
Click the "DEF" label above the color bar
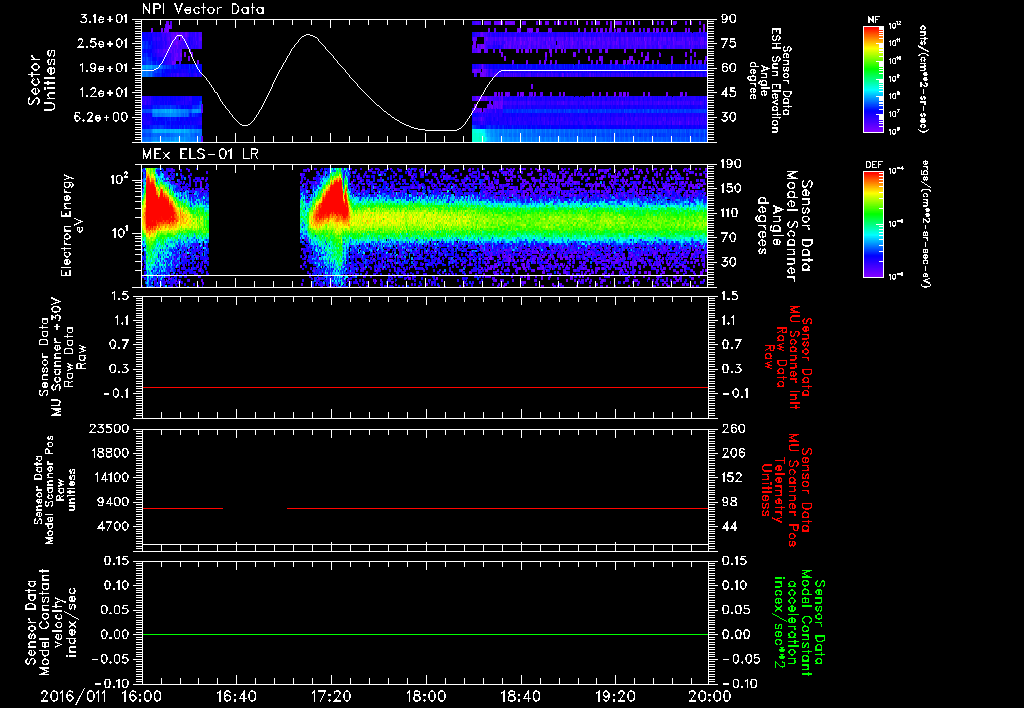coord(874,165)
